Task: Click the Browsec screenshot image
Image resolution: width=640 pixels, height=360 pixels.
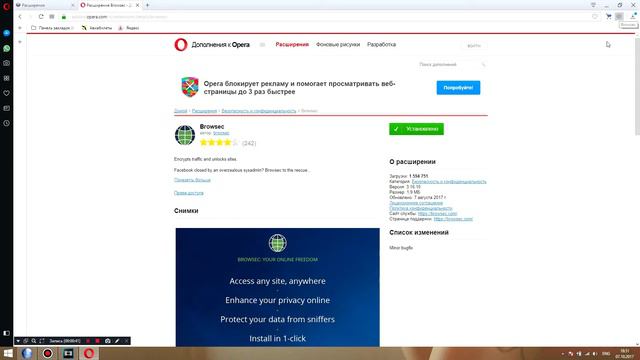Action: tap(278, 287)
